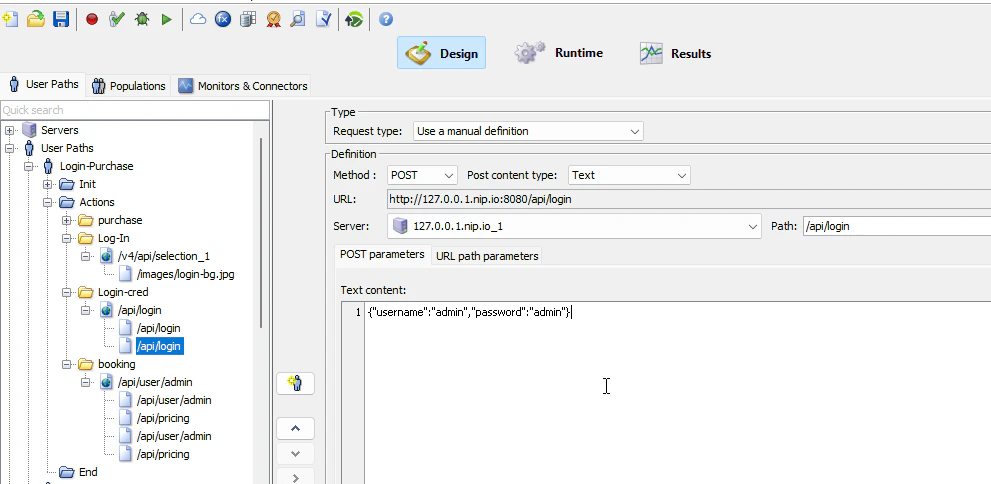Screen dimensions: 991x484
Task: Select the Log-In folder
Action: tap(114, 238)
